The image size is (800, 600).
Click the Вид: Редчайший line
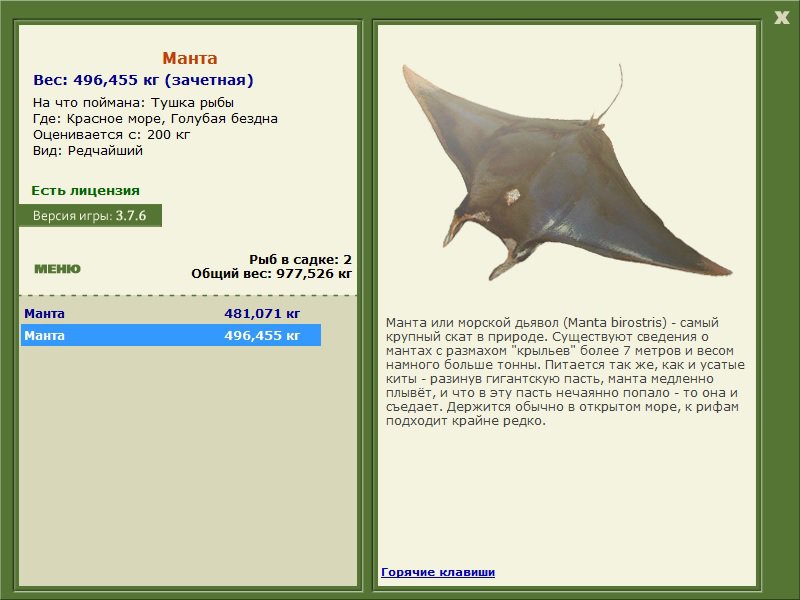88,151
